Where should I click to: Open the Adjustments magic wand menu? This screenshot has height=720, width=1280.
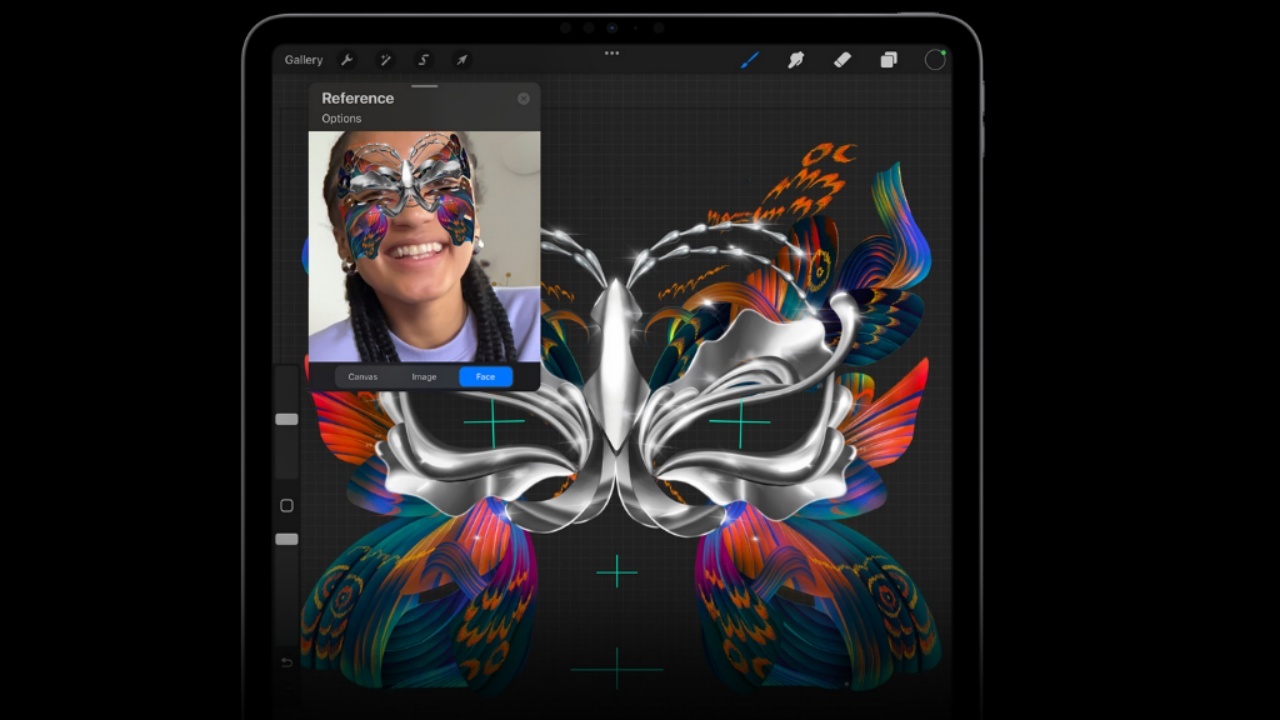(x=385, y=60)
